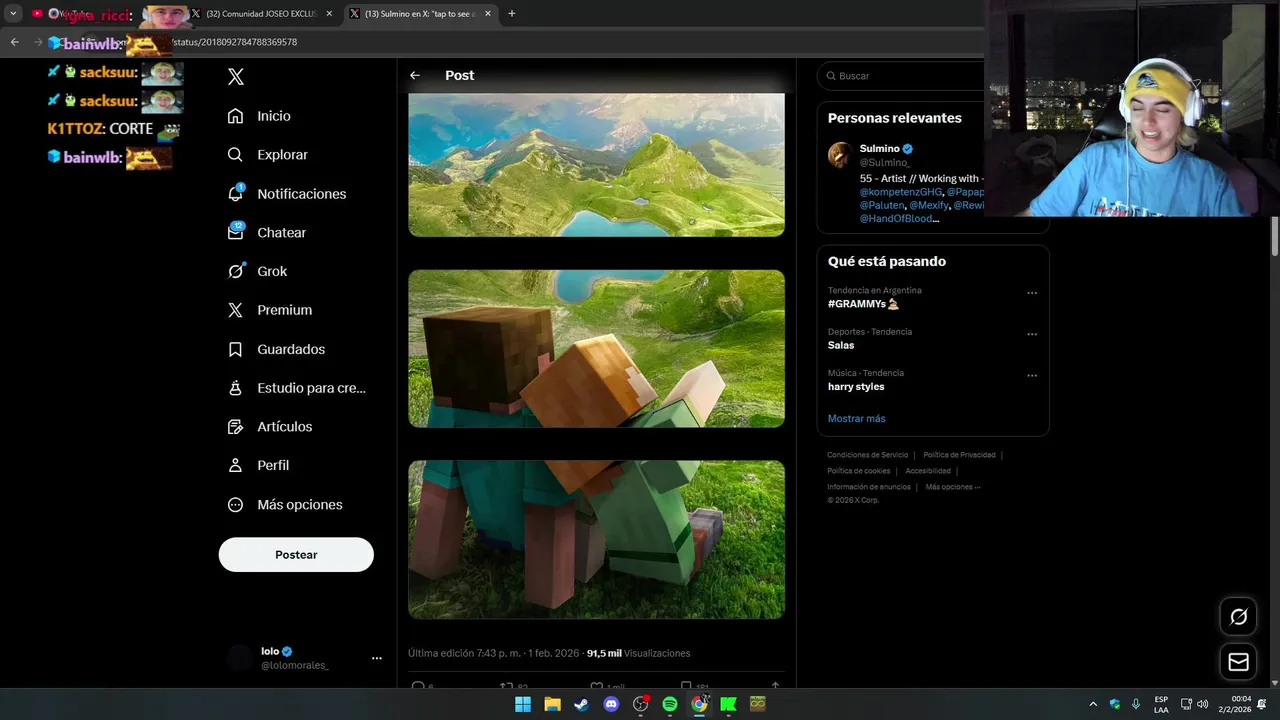The height and width of the screenshot is (720, 1280).
Task: Click the Inicio house icon
Action: (235, 116)
